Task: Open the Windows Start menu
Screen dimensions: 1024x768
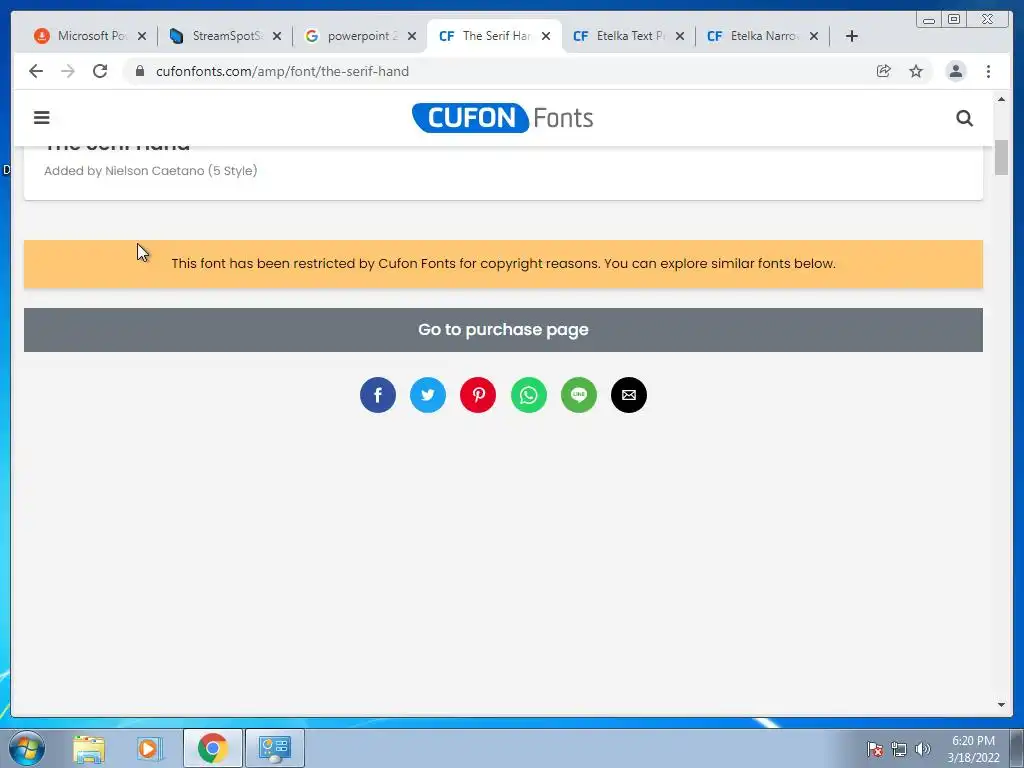Action: (x=27, y=748)
